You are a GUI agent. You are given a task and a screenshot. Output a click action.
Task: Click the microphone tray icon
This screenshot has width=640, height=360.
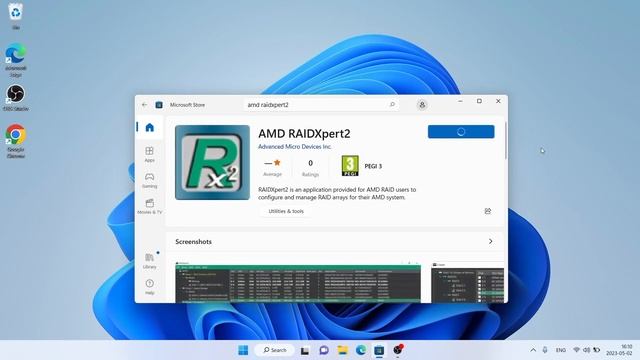click(x=545, y=350)
